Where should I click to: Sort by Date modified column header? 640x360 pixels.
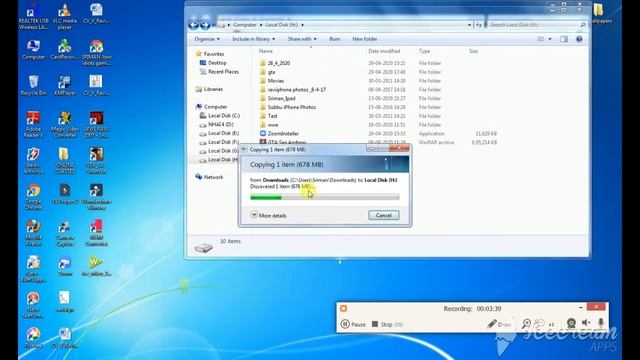[x=384, y=51]
